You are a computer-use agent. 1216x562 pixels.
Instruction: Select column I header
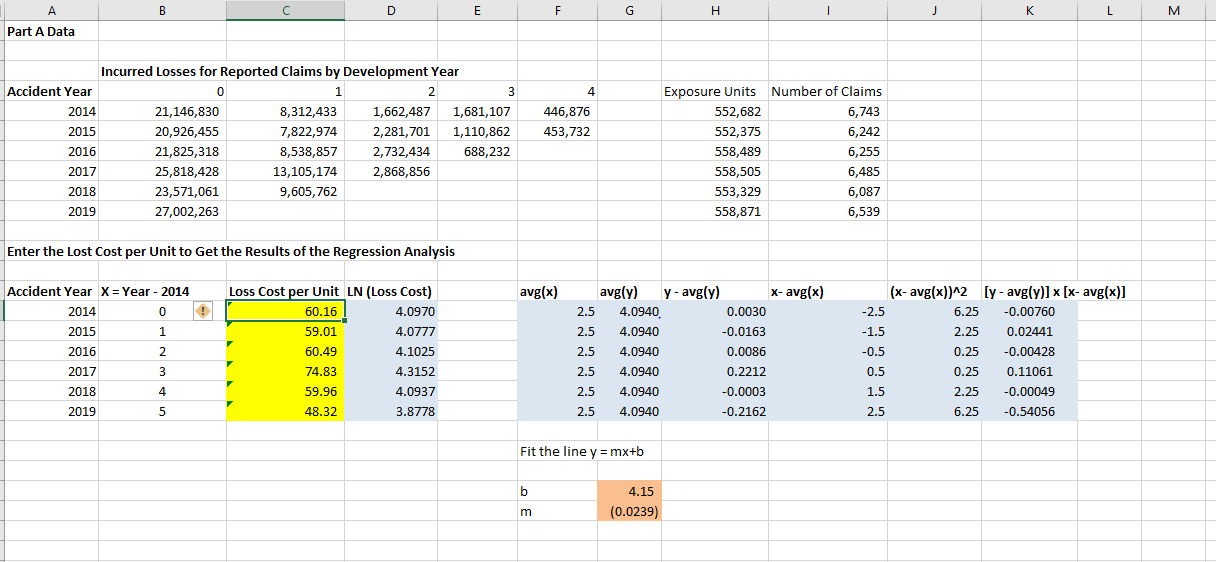(827, 10)
